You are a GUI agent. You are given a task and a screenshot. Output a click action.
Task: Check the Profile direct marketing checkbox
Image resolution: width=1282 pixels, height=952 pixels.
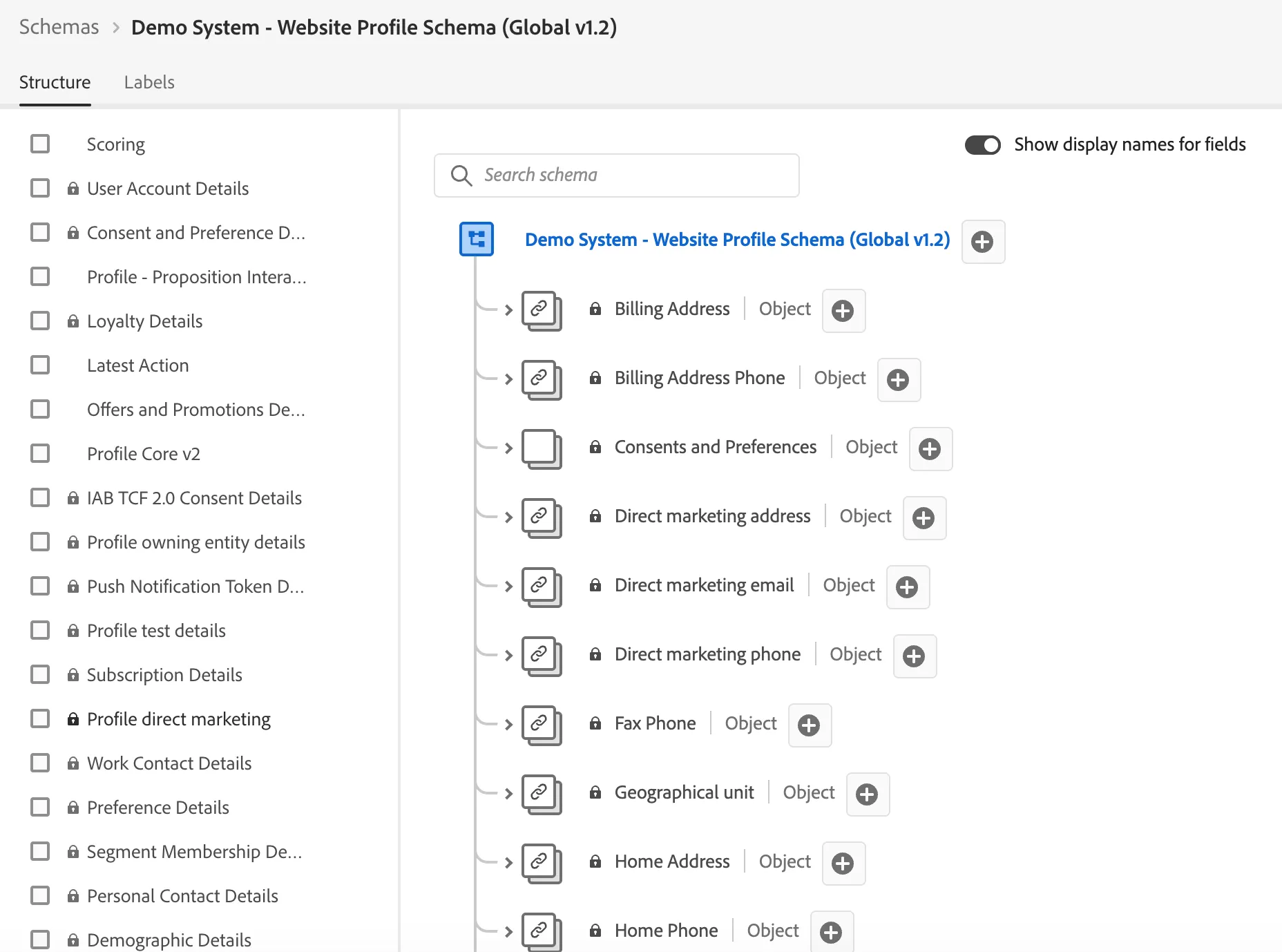click(40, 718)
